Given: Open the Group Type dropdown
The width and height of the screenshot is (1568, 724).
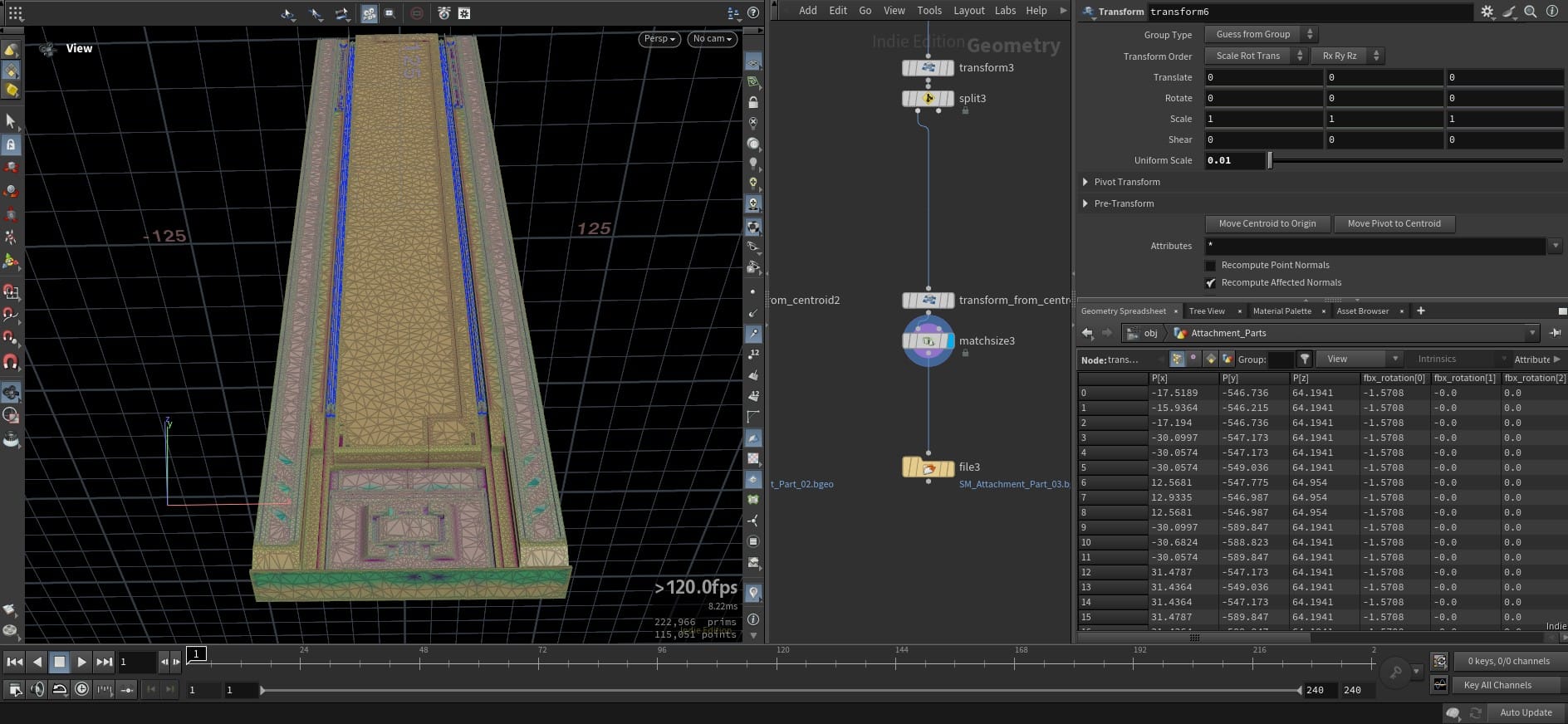Looking at the screenshot, I should click(1260, 35).
